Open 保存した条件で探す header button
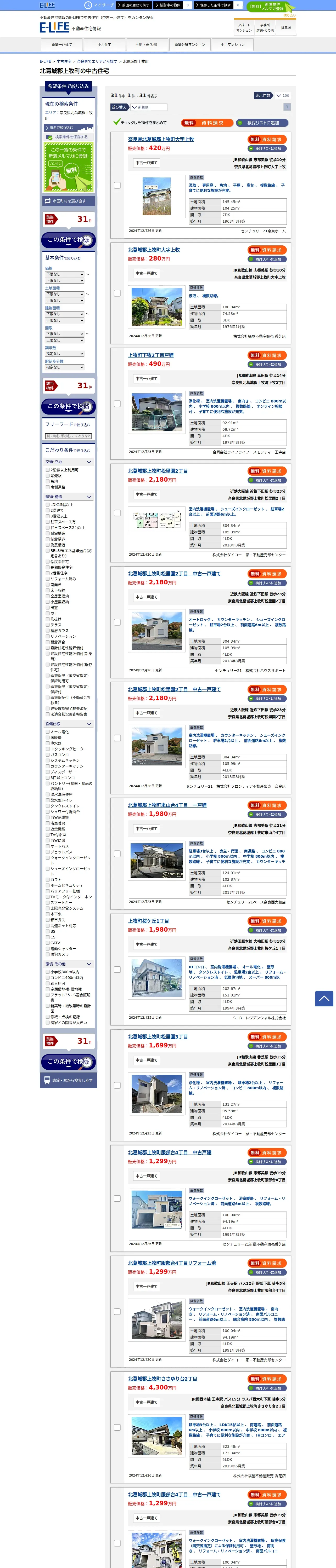336x1568 pixels. coord(214,5)
